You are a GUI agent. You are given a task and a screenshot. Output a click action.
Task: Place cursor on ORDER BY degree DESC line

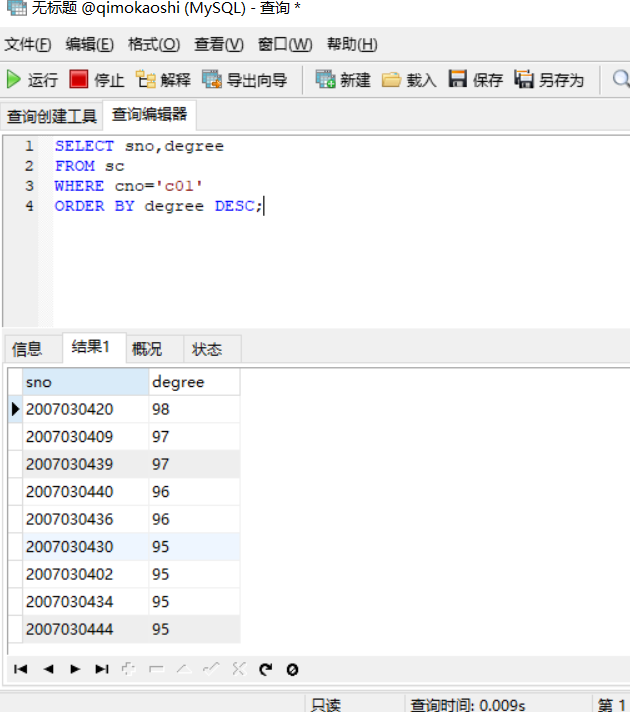(x=158, y=206)
